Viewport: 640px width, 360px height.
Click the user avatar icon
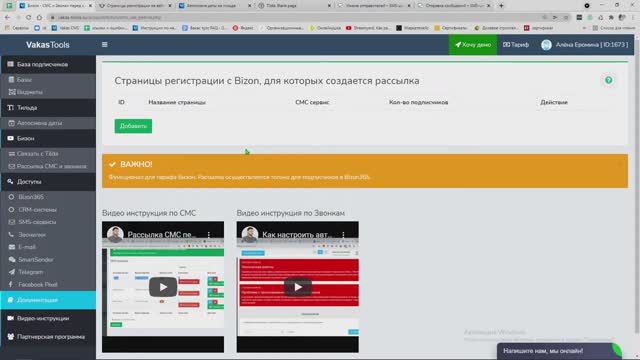(x=546, y=44)
